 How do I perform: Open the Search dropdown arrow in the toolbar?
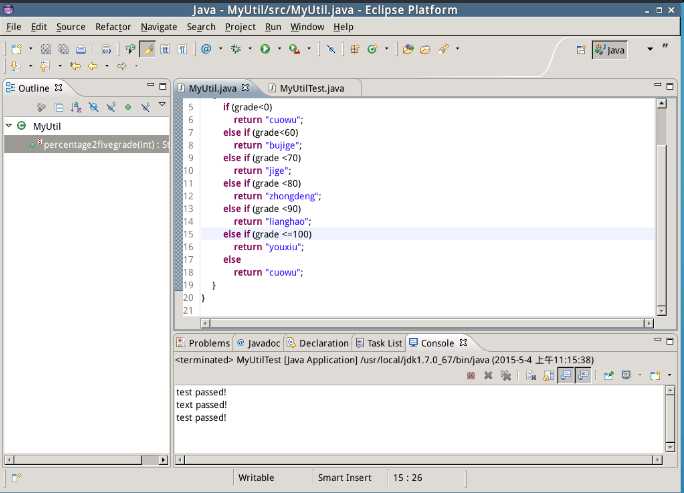458,49
